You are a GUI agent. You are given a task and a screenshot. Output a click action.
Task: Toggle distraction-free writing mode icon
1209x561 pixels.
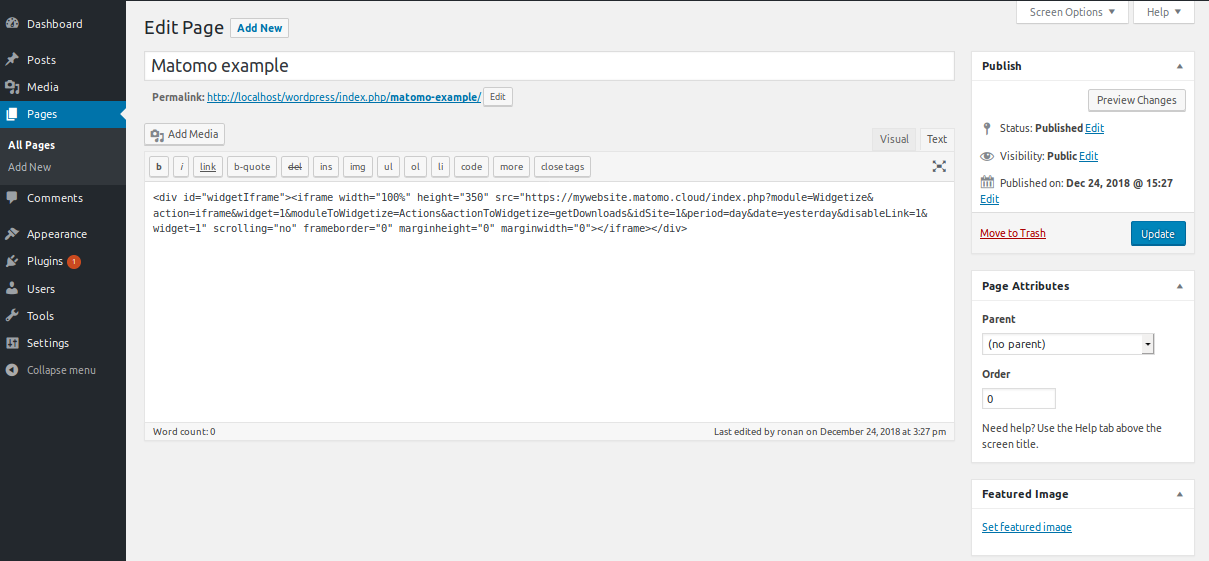point(939,167)
